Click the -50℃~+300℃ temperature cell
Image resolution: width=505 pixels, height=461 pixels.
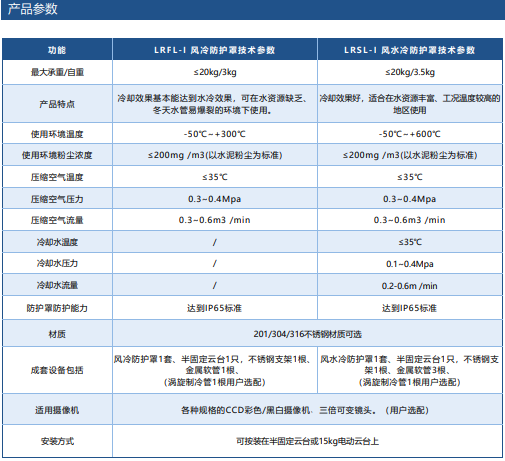pyautogui.click(x=215, y=134)
